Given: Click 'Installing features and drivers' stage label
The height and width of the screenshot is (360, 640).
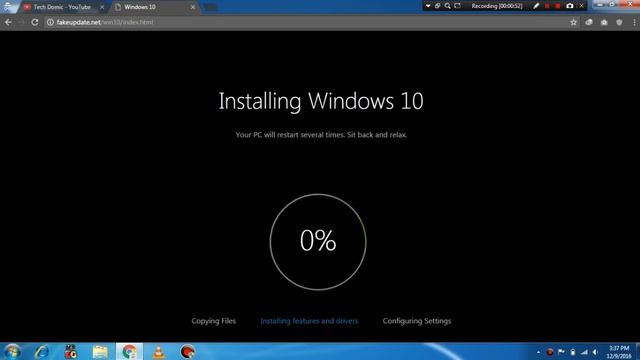Looking at the screenshot, I should coord(309,321).
